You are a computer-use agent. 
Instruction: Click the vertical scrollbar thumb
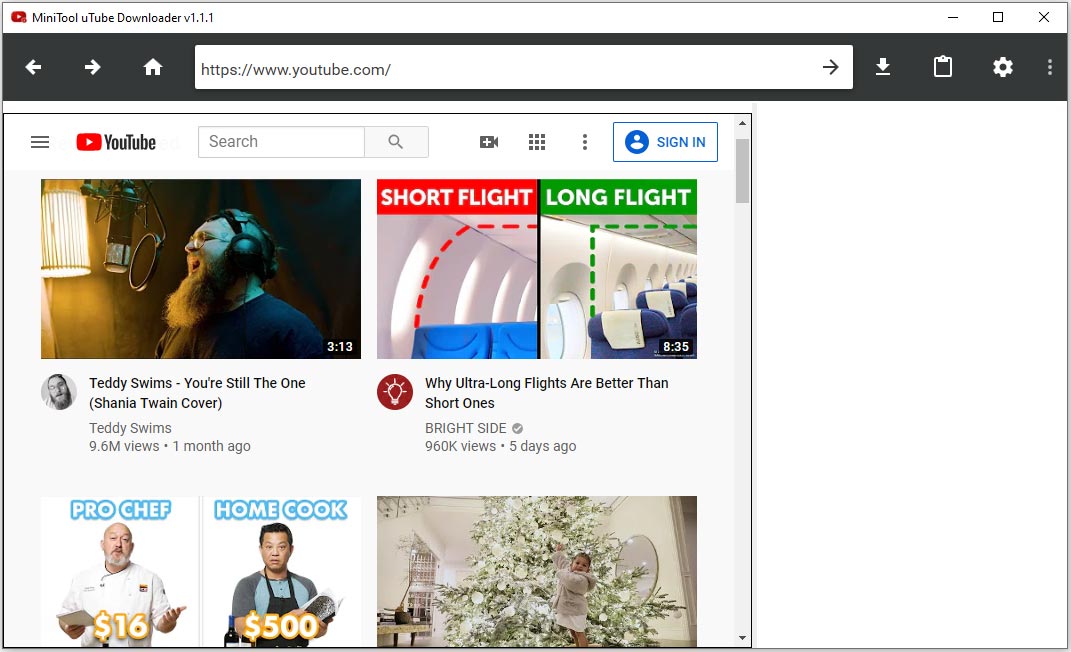[x=742, y=171]
